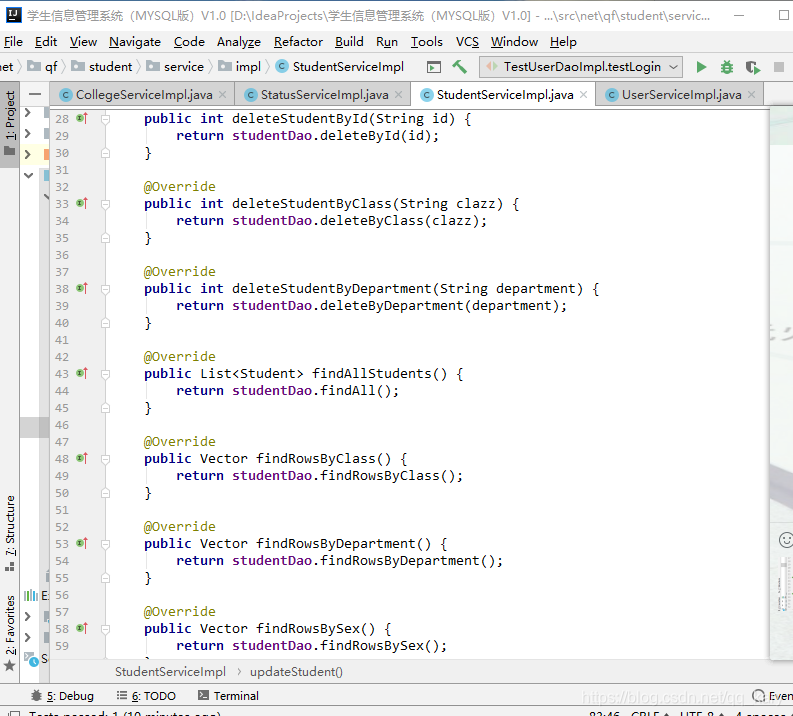
Task: Click the override gutter marker on line 38
Action: 82,288
